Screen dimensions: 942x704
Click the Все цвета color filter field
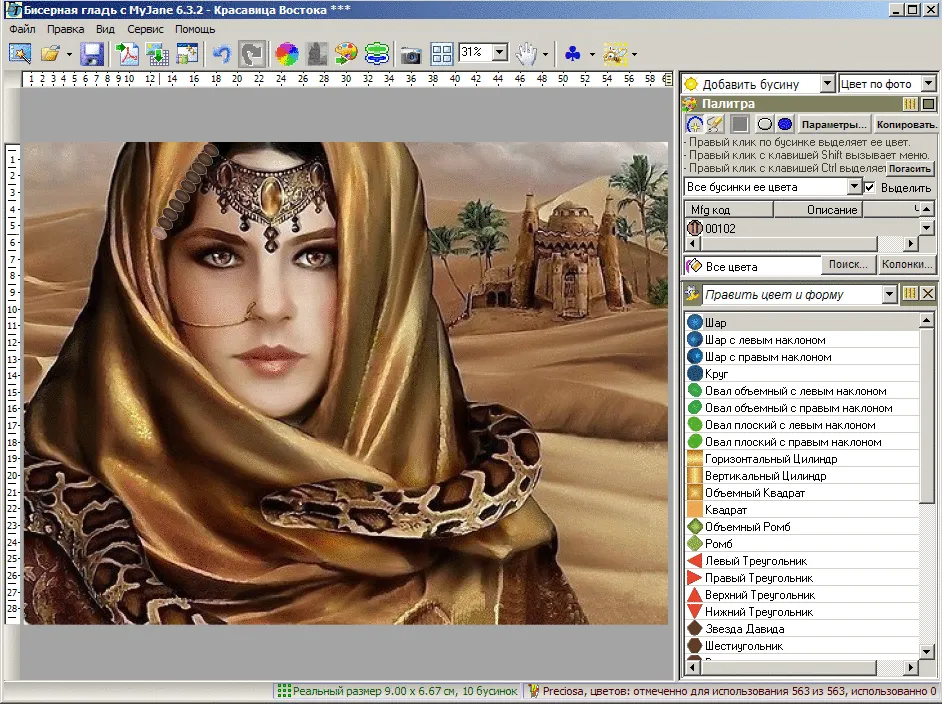pyautogui.click(x=753, y=266)
